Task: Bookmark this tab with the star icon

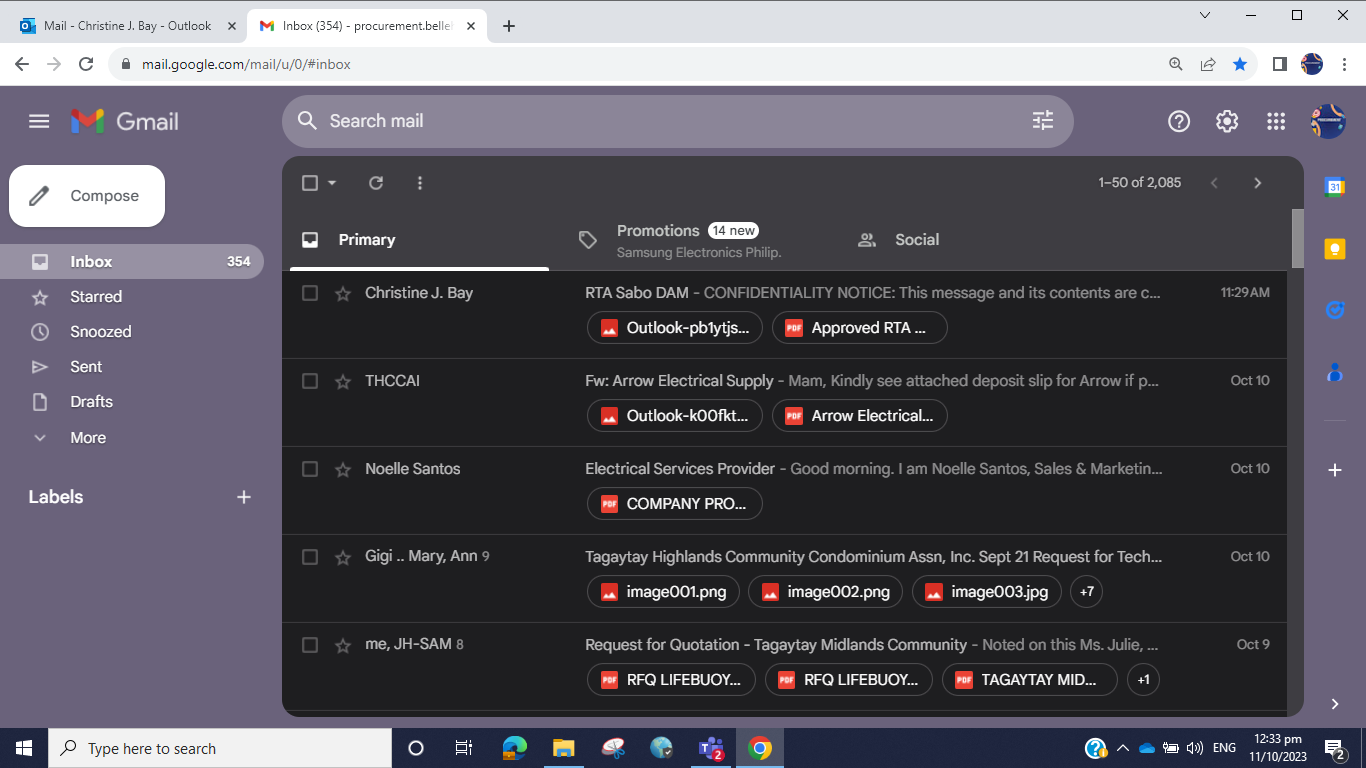Action: tap(1240, 64)
